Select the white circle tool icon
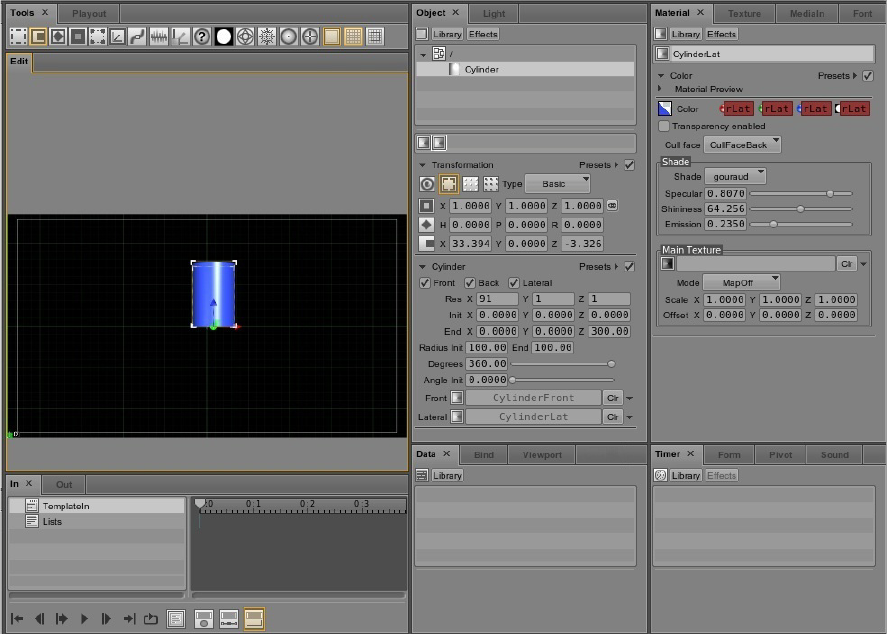887x634 pixels. point(224,37)
